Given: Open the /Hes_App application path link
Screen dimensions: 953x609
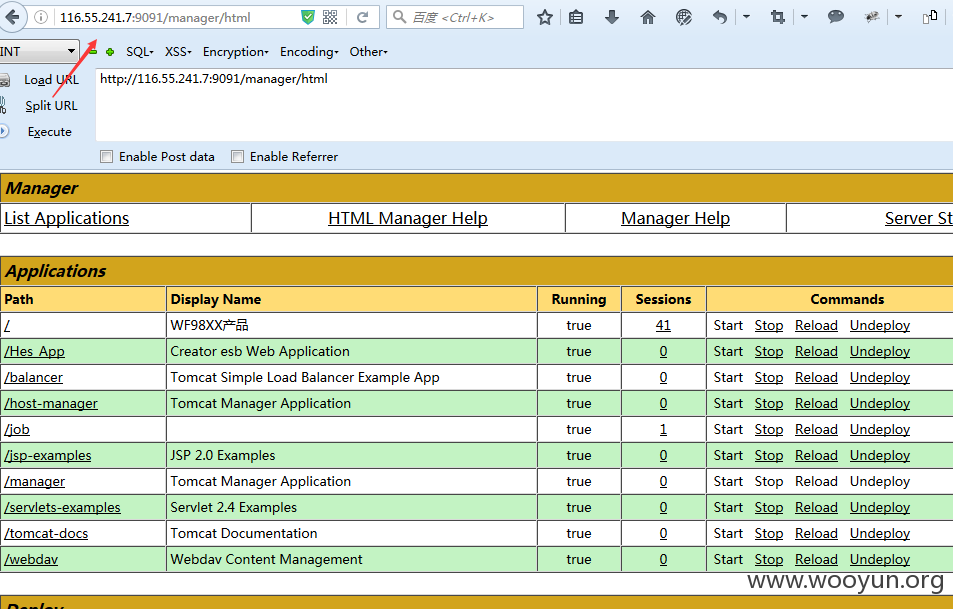Looking at the screenshot, I should click(x=35, y=351).
